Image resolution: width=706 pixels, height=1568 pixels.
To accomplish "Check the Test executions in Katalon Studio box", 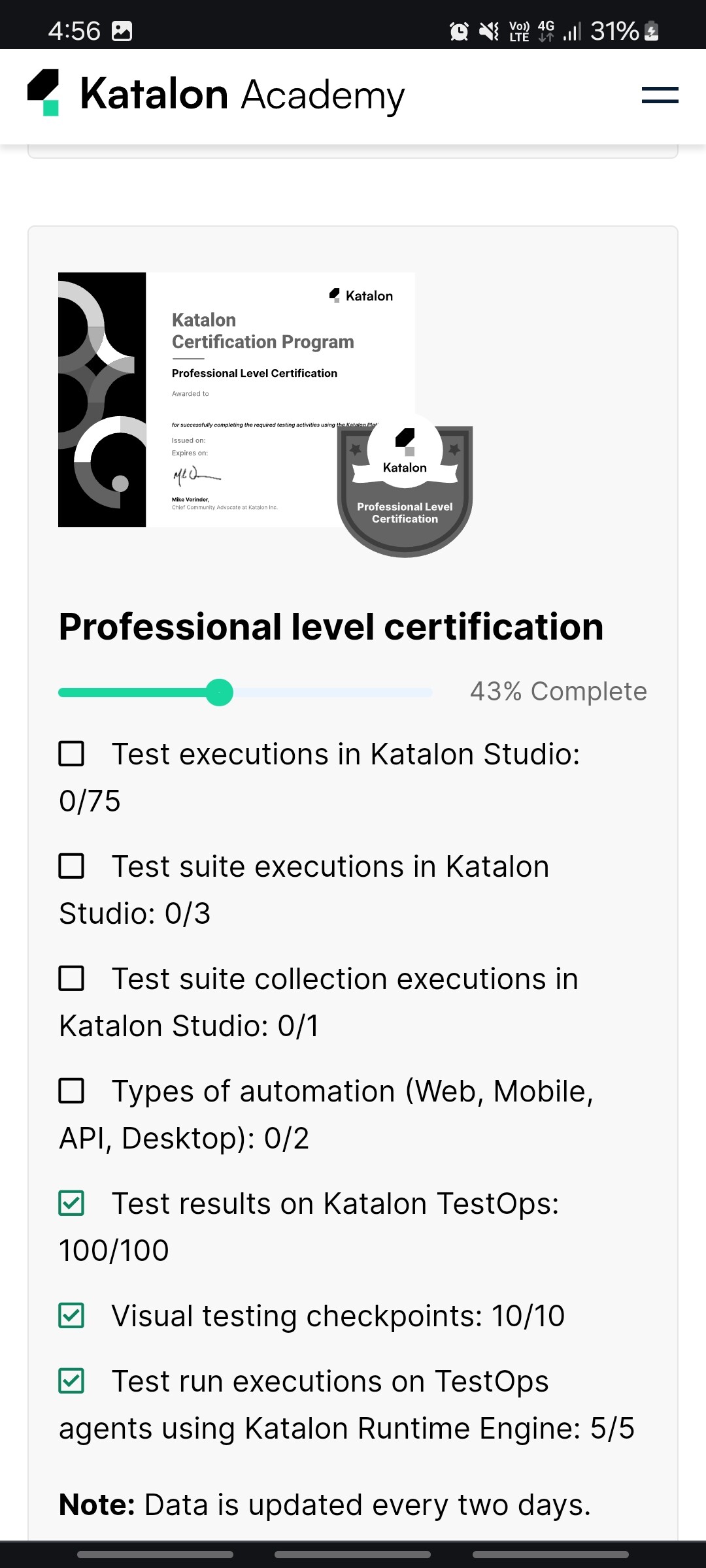I will [x=71, y=753].
